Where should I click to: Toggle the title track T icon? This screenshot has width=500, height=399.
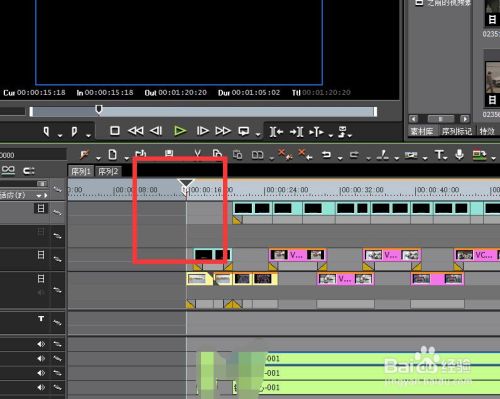click(41, 319)
